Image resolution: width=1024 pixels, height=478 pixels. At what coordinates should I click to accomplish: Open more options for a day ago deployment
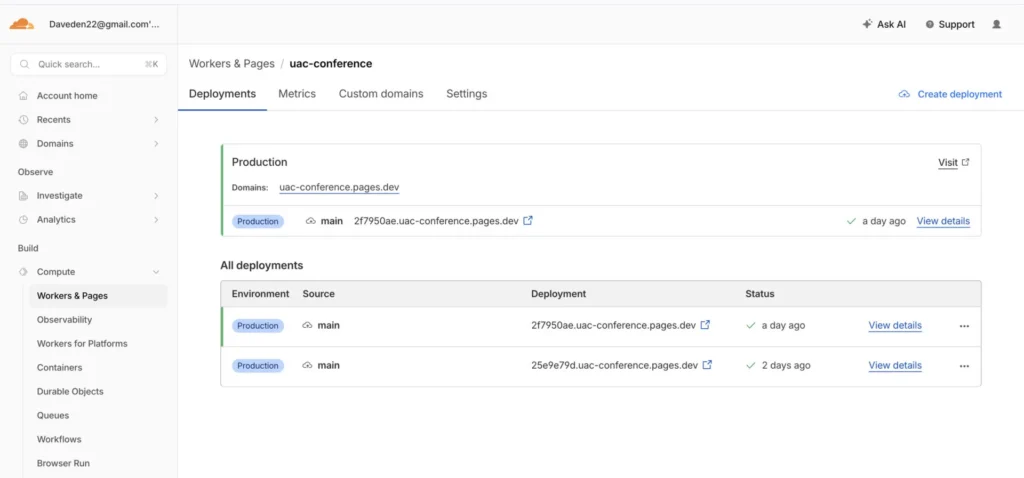(964, 326)
